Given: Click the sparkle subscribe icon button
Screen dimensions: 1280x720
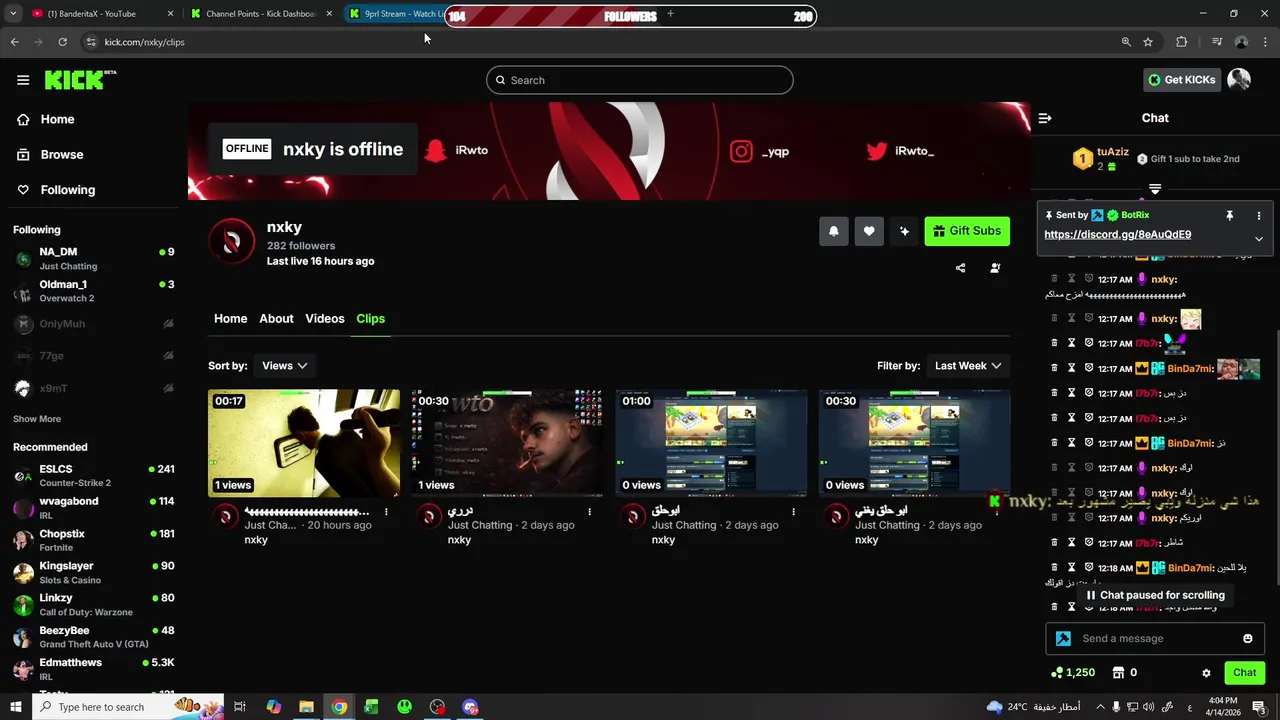Looking at the screenshot, I should tap(904, 231).
